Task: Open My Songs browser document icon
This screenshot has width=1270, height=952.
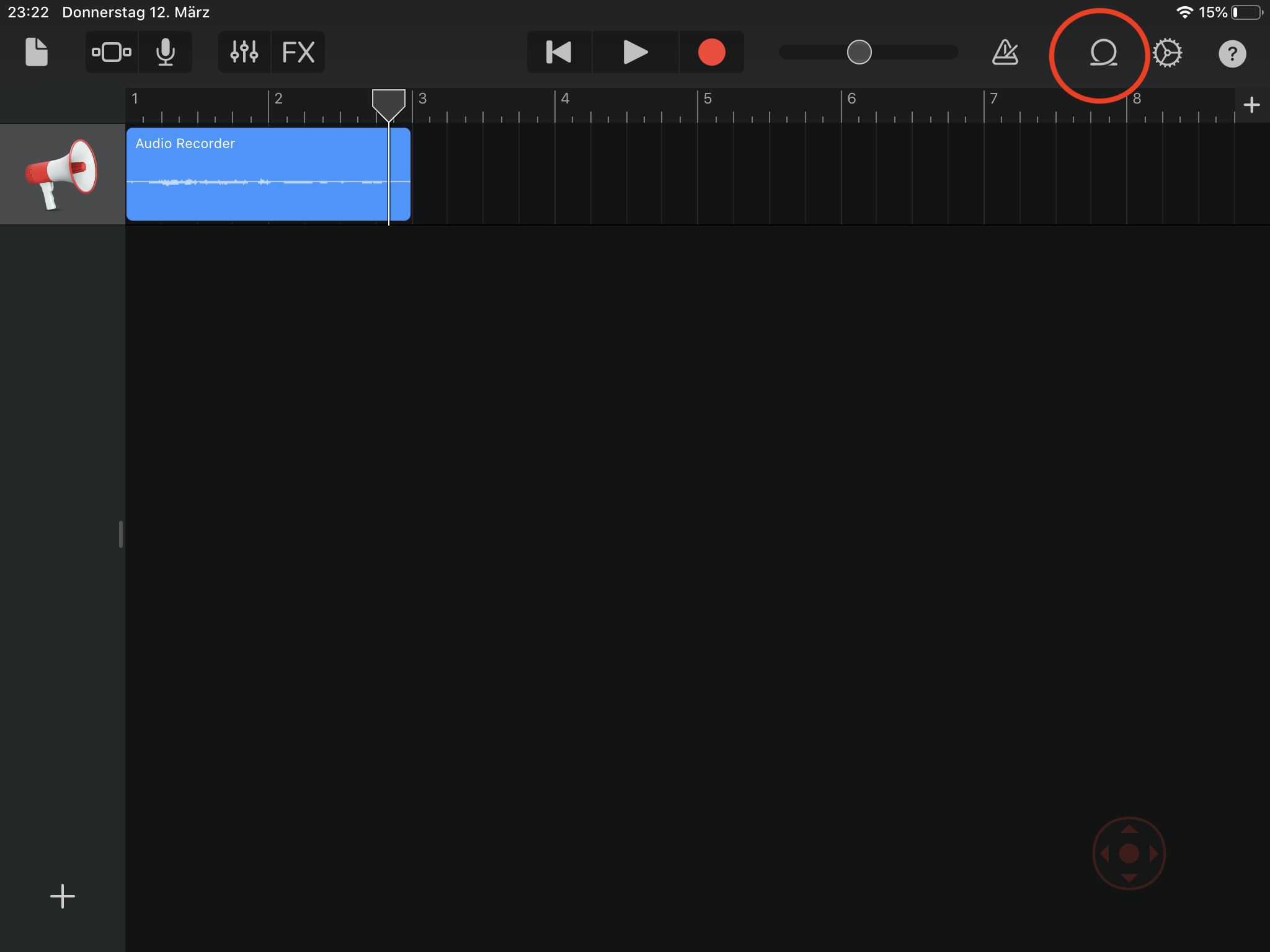Action: (36, 53)
